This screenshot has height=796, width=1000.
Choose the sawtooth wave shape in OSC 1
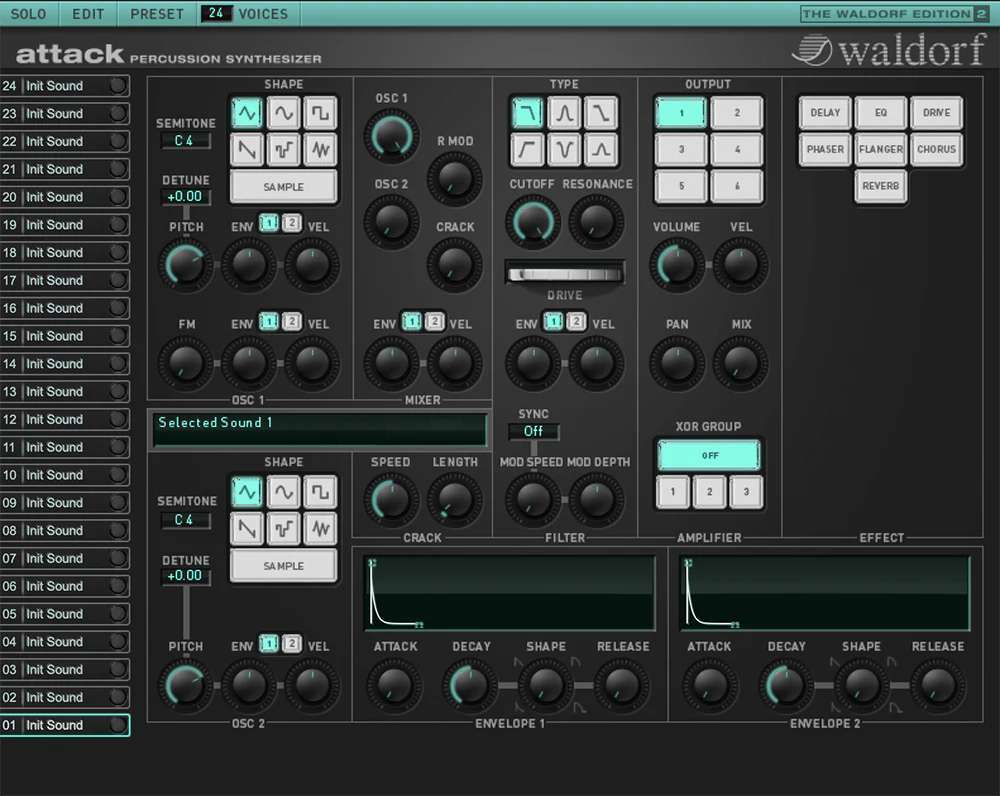click(247, 150)
